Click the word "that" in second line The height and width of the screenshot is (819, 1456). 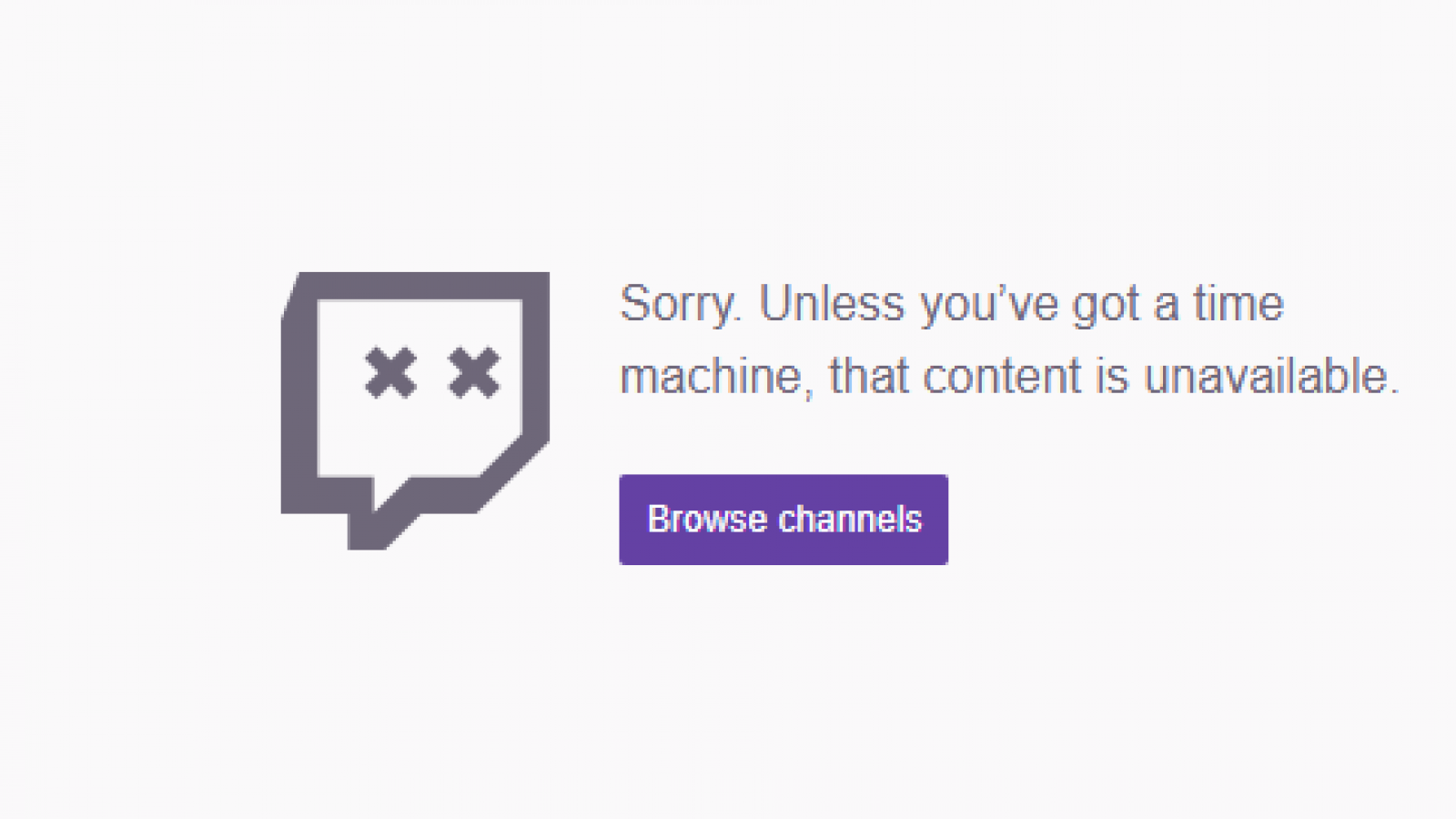click(869, 376)
